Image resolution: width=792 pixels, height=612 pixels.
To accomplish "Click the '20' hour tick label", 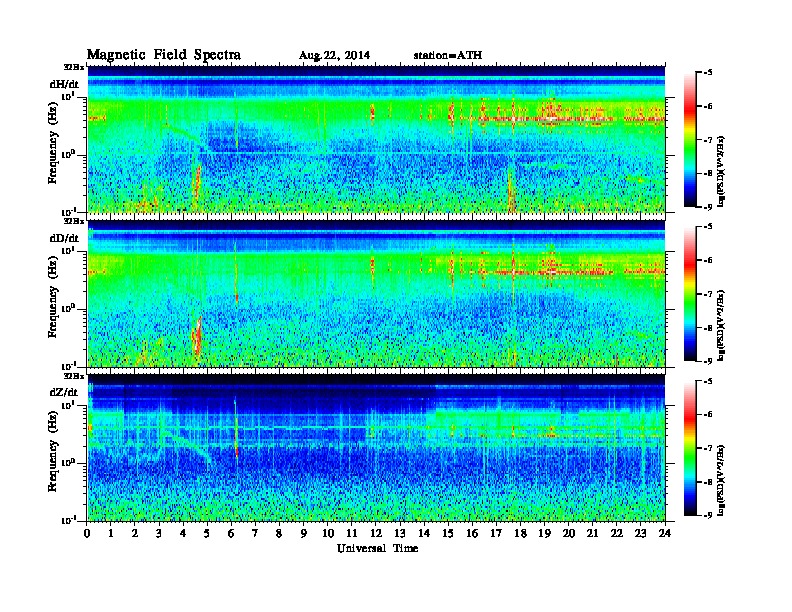I will [x=569, y=533].
